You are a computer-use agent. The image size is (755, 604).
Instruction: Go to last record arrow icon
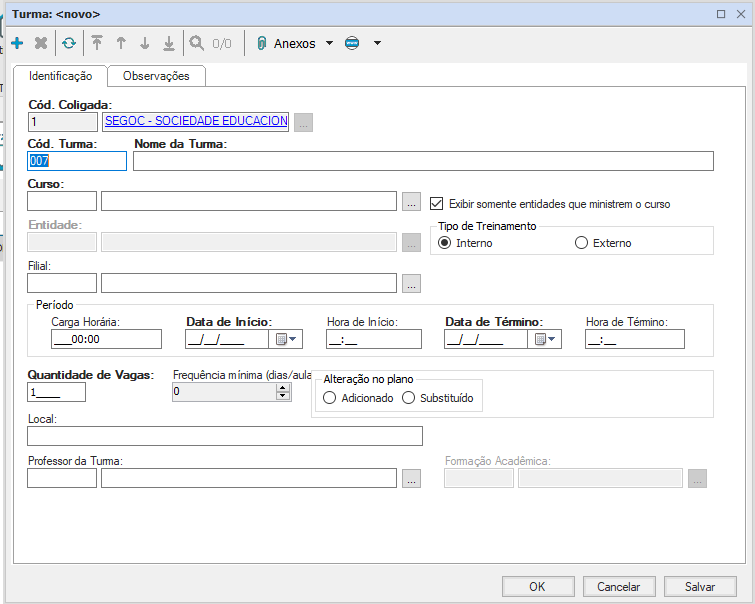(169, 43)
